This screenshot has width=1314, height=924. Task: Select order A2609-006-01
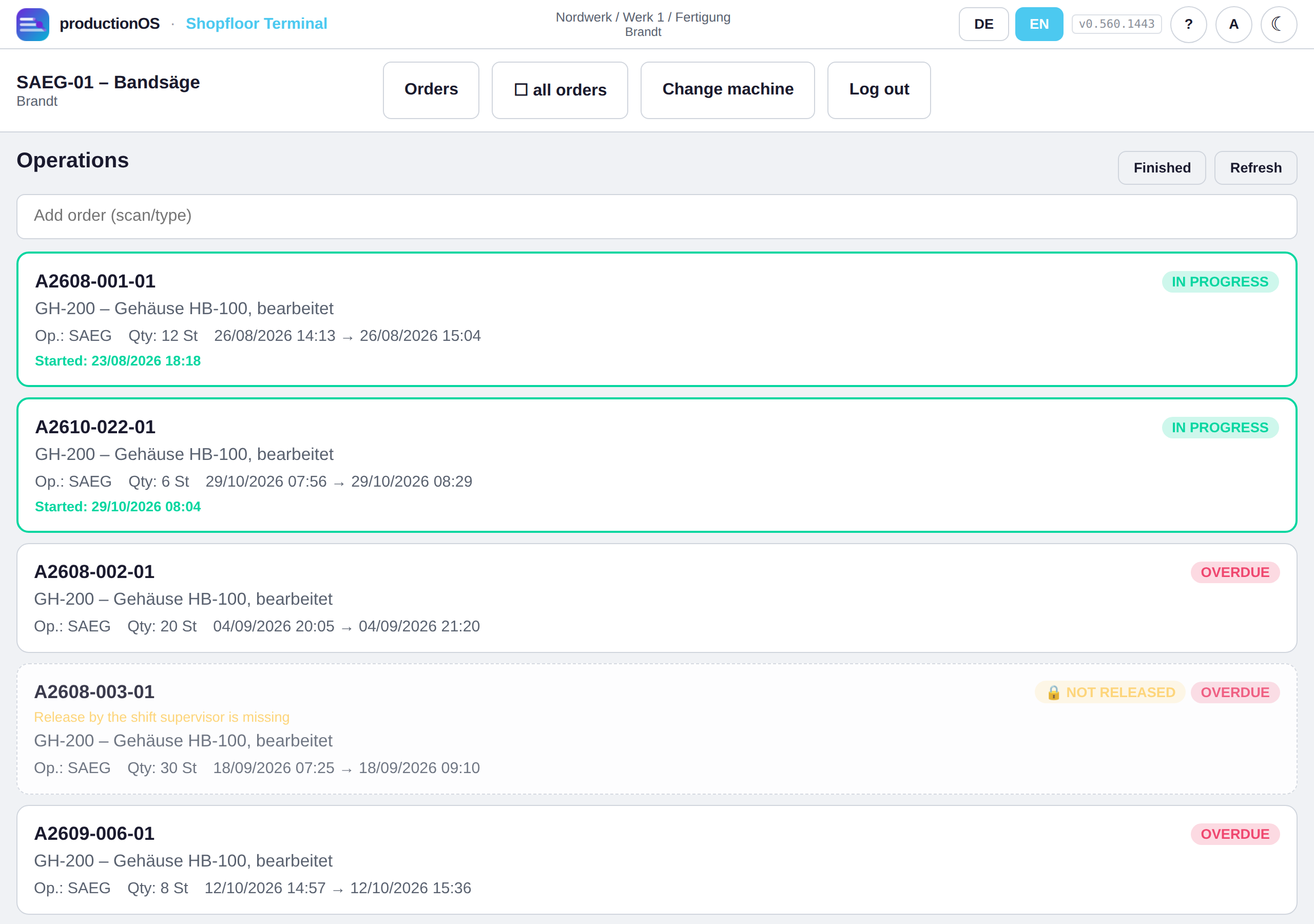pos(657,860)
